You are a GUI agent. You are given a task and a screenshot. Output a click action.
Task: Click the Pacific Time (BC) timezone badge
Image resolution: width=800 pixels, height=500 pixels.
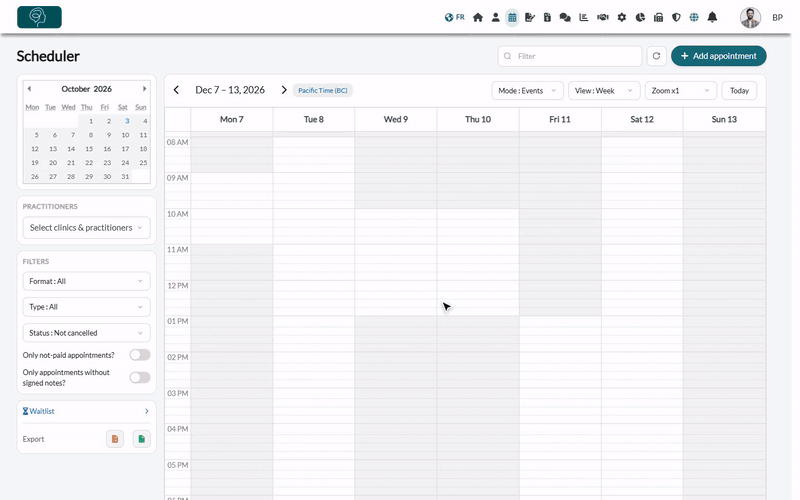[322, 90]
